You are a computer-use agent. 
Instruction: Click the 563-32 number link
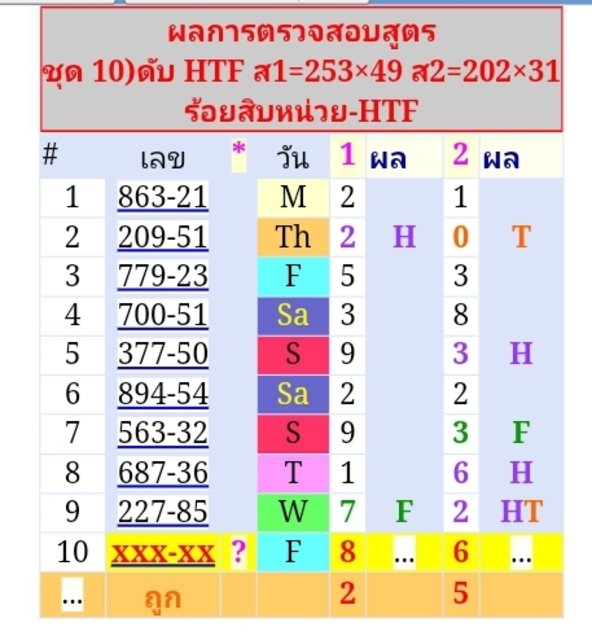pos(163,433)
